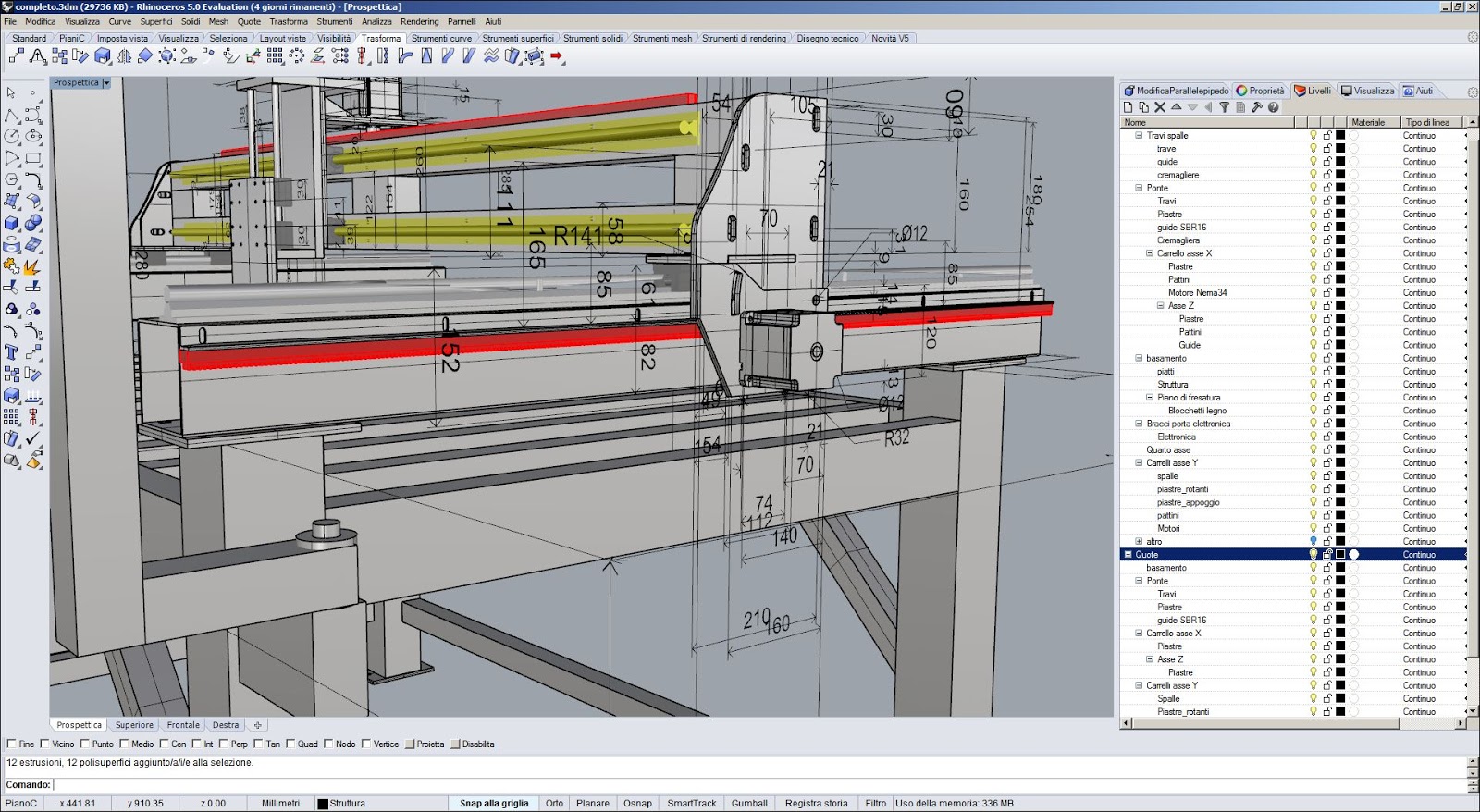Select the Explode tool in left toolbar
Image resolution: width=1480 pixels, height=812 pixels.
tap(31, 266)
